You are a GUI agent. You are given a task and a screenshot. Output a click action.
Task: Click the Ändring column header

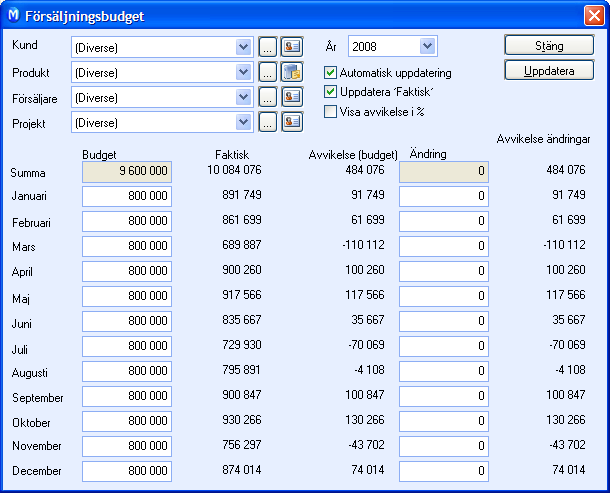pyautogui.click(x=428, y=154)
